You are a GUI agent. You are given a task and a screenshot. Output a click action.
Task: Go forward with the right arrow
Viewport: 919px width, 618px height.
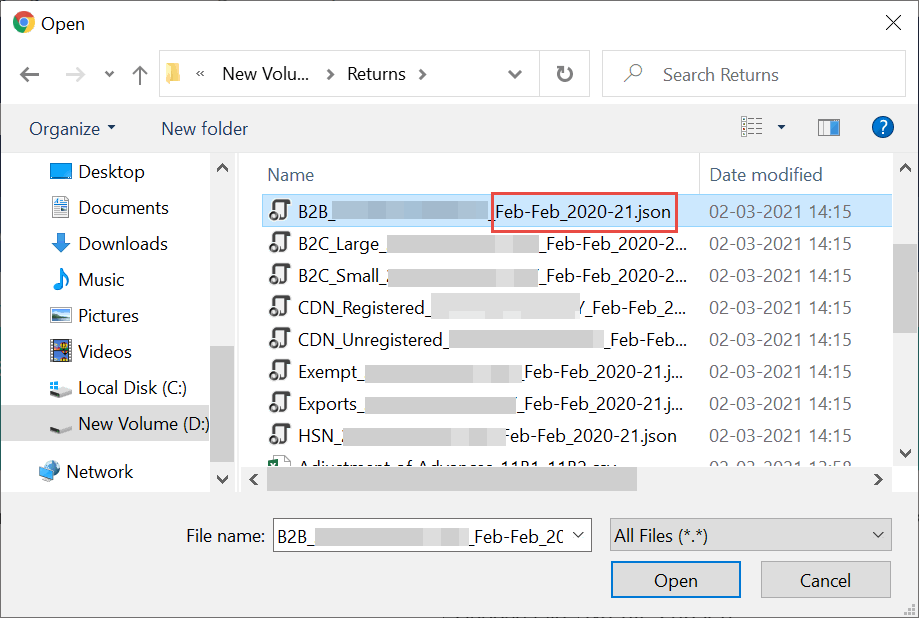point(75,74)
